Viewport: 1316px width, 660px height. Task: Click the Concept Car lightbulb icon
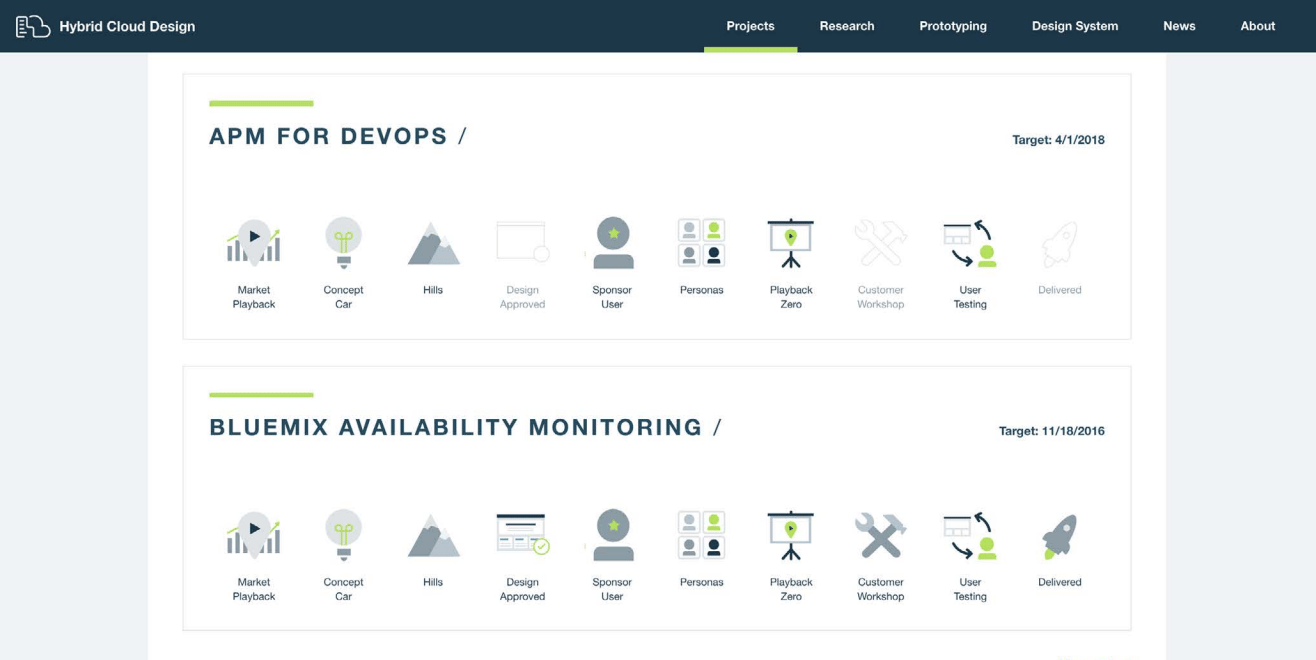point(343,240)
